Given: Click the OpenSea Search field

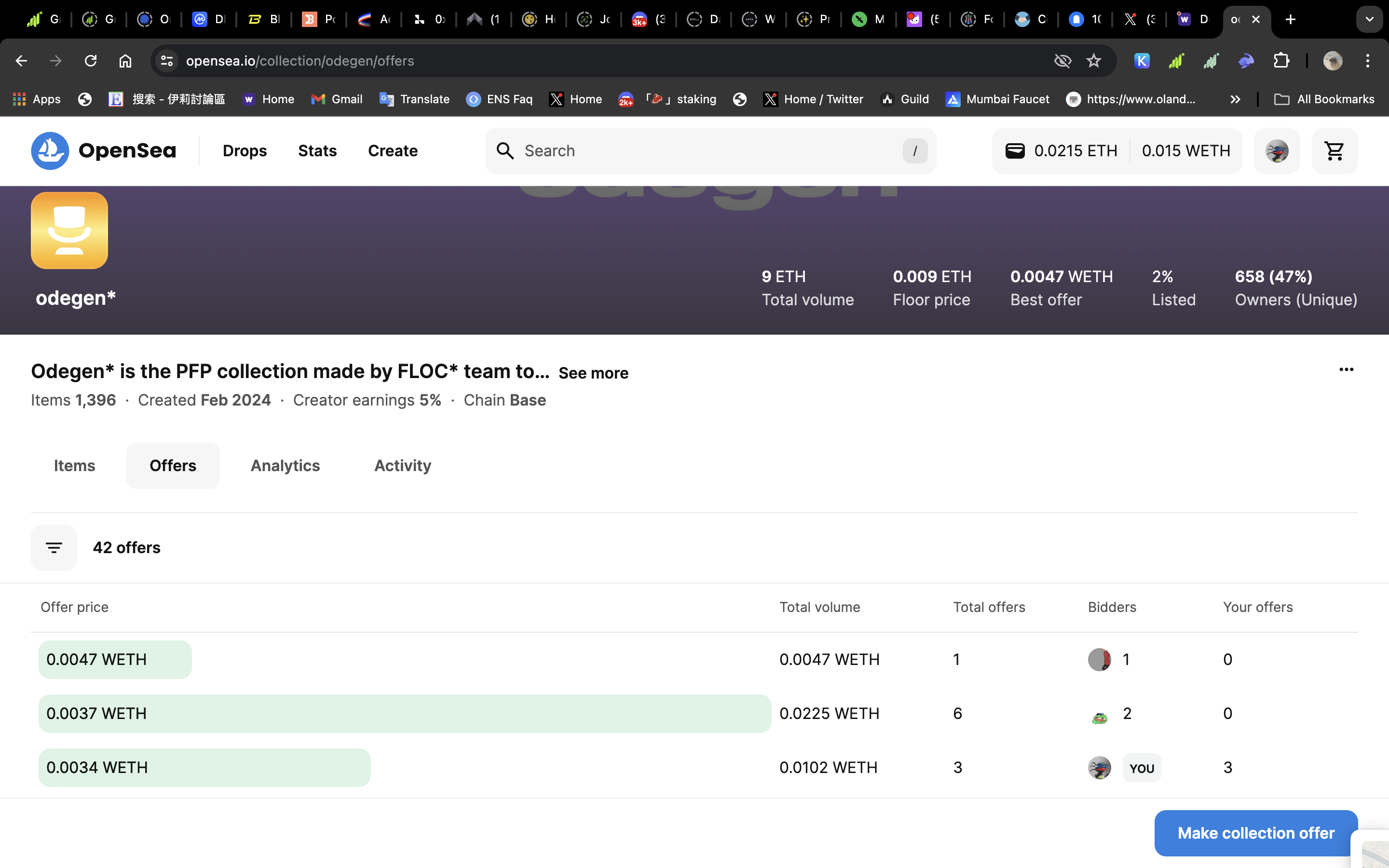Looking at the screenshot, I should coord(709,151).
